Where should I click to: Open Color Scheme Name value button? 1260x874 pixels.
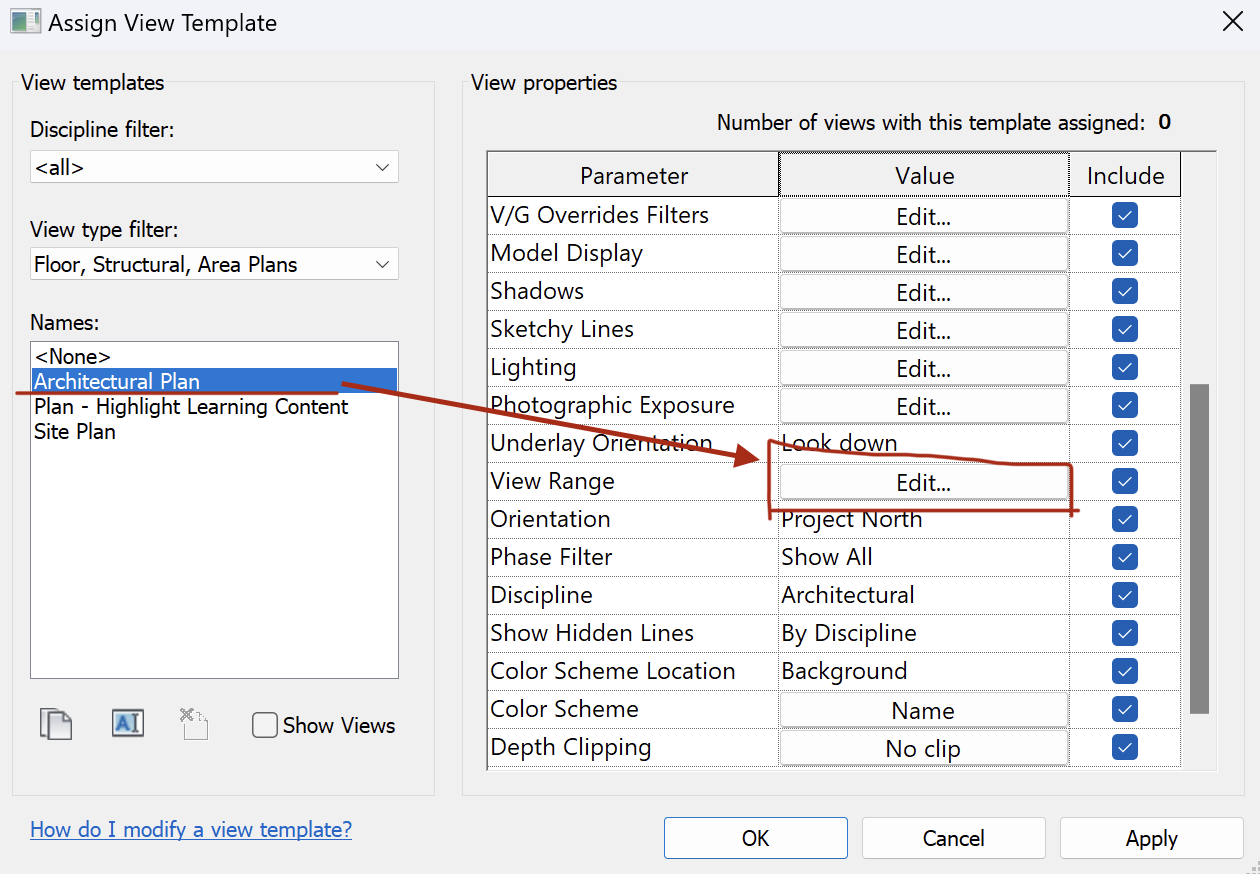coord(923,711)
